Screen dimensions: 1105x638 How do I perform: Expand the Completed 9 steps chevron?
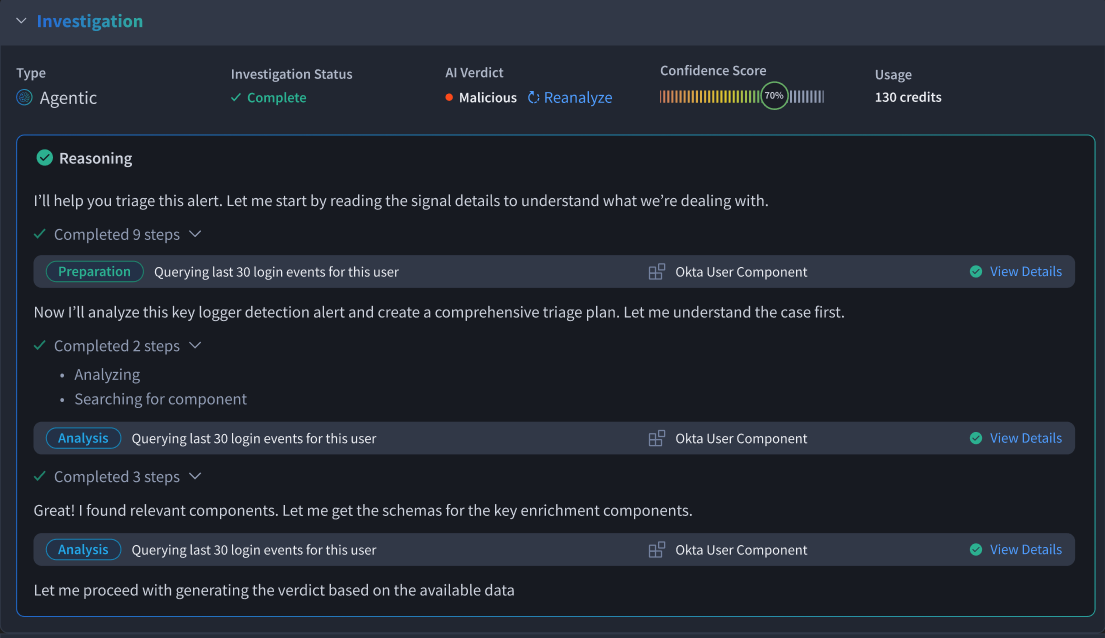click(x=195, y=234)
